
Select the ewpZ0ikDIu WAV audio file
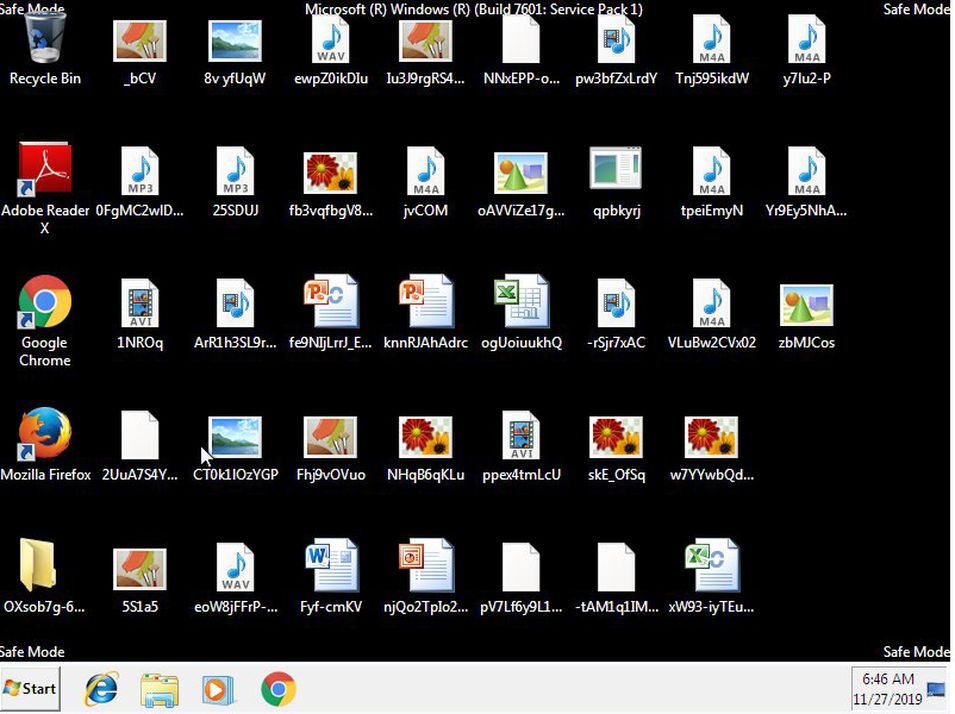tap(331, 45)
